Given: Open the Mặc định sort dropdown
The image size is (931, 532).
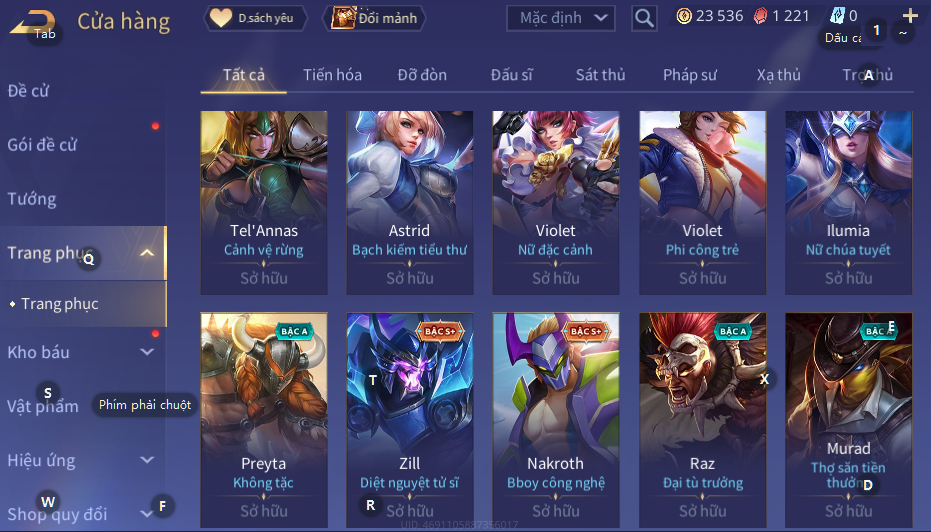Looking at the screenshot, I should click(560, 18).
